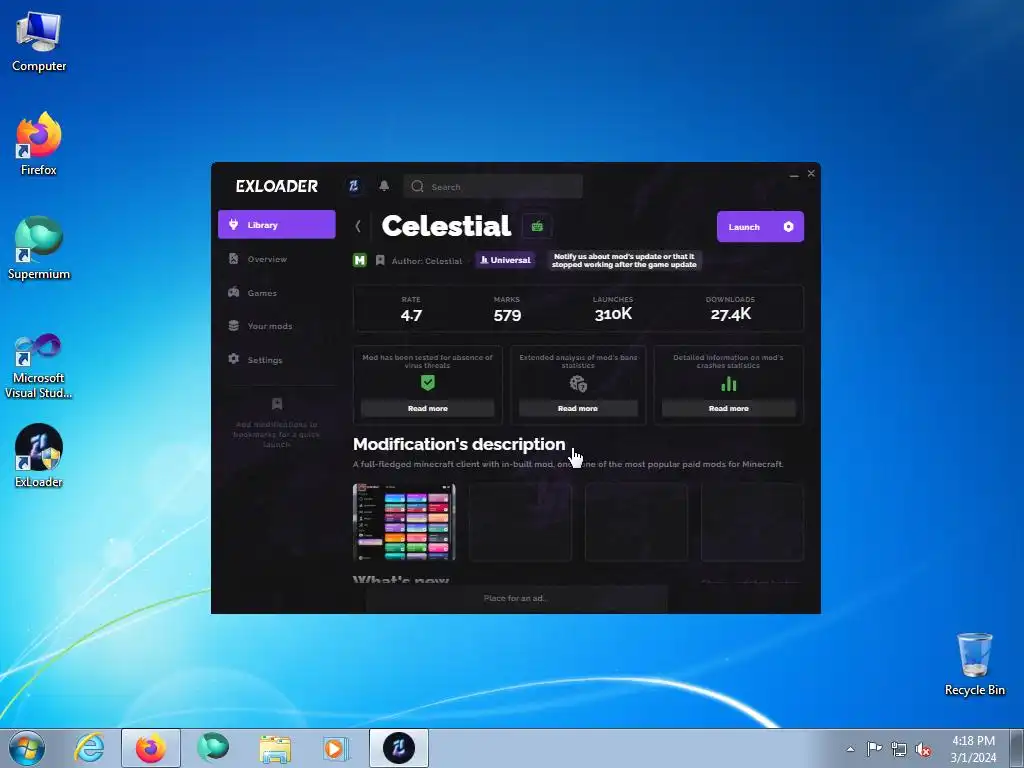Click the green gift icon beside Celestial

click(537, 227)
